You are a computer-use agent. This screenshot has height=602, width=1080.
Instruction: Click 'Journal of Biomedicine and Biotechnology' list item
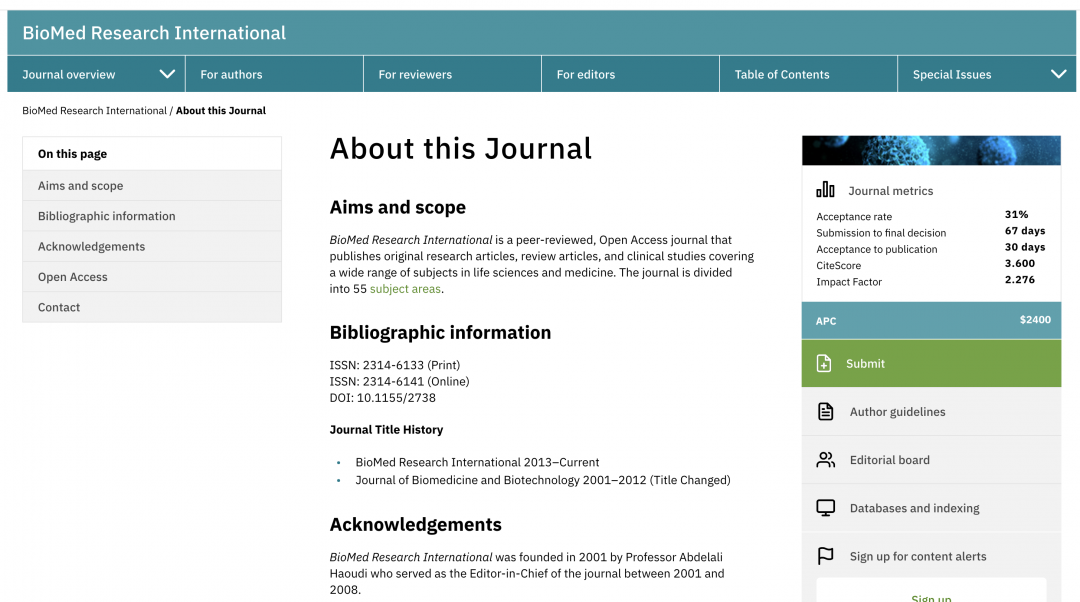pyautogui.click(x=543, y=480)
